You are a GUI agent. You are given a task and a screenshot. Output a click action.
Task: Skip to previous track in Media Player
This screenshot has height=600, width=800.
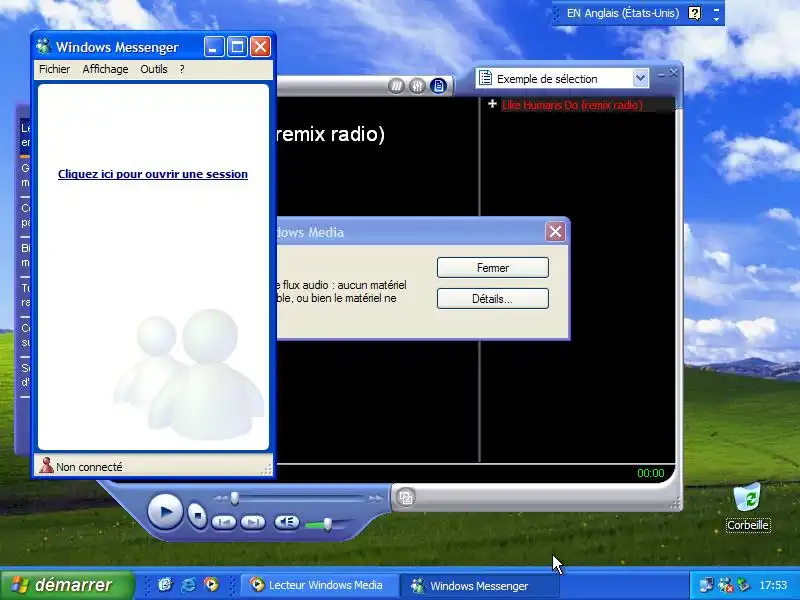point(224,522)
